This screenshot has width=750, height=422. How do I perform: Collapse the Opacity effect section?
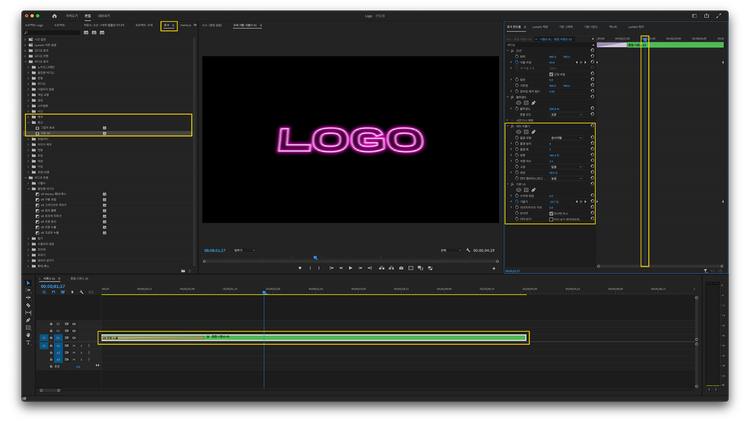click(508, 97)
